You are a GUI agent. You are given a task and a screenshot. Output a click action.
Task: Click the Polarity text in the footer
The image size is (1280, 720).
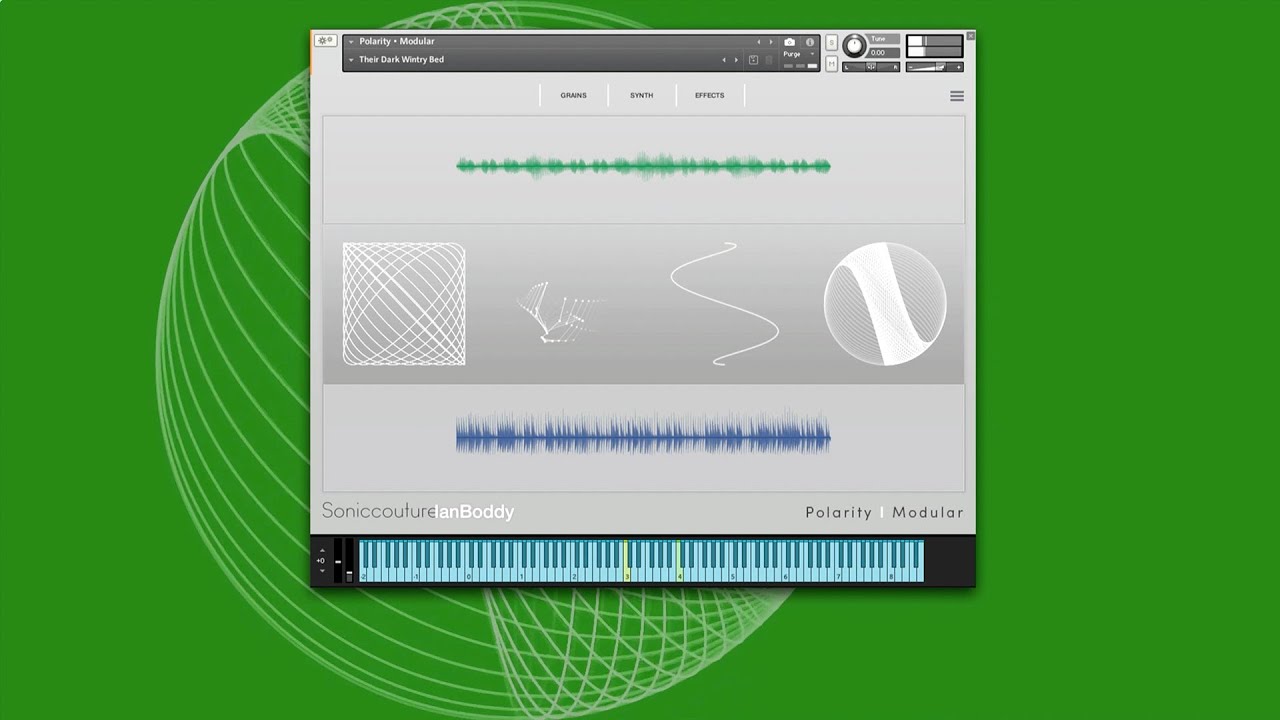click(839, 512)
